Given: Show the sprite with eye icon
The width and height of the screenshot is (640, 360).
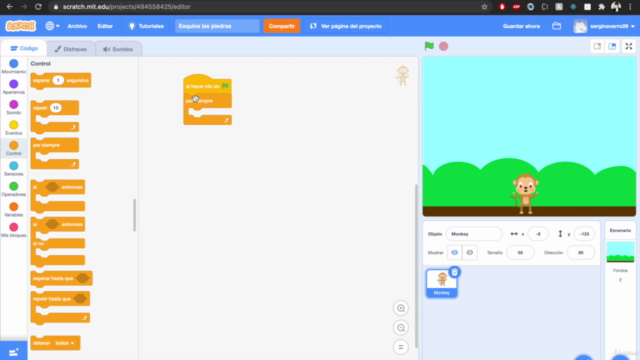Looking at the screenshot, I should 454,253.
